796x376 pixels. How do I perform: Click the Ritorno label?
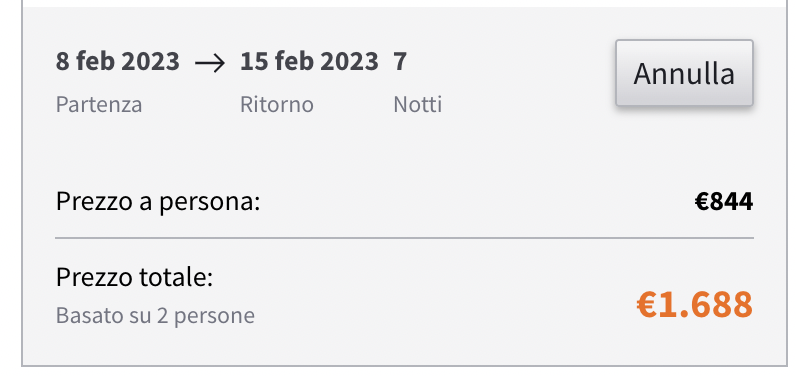click(277, 105)
